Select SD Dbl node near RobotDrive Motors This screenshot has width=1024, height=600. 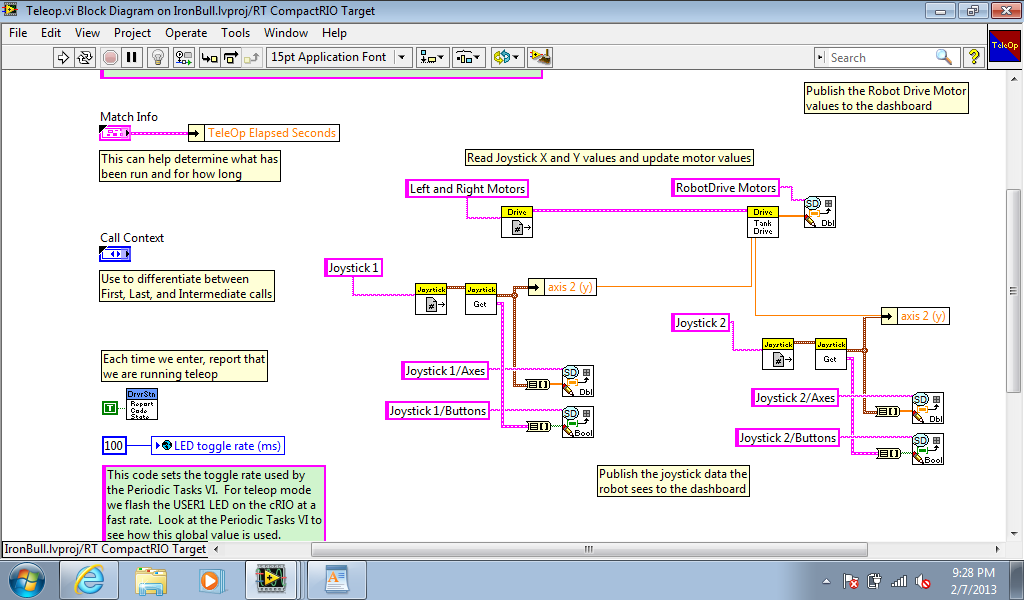[x=820, y=212]
